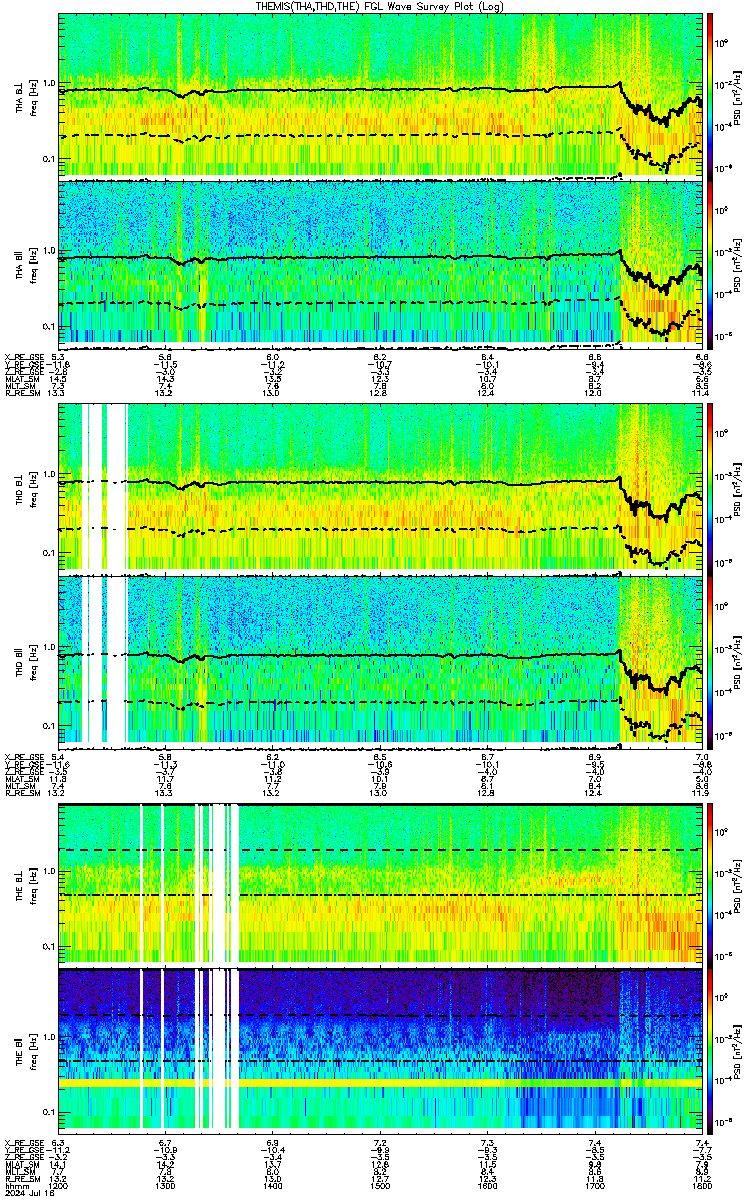Click the PSD color bar beside THE B-parallel panel
750x1200 pixels.
pos(710,1049)
